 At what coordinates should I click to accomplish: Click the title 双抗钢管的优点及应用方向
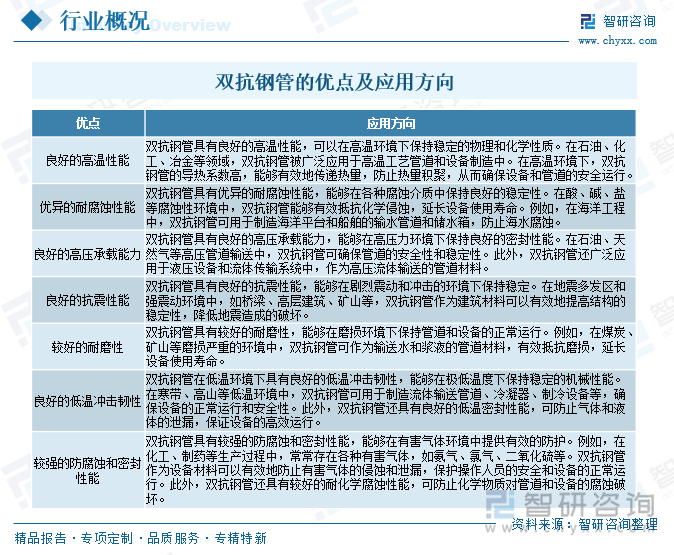334,81
